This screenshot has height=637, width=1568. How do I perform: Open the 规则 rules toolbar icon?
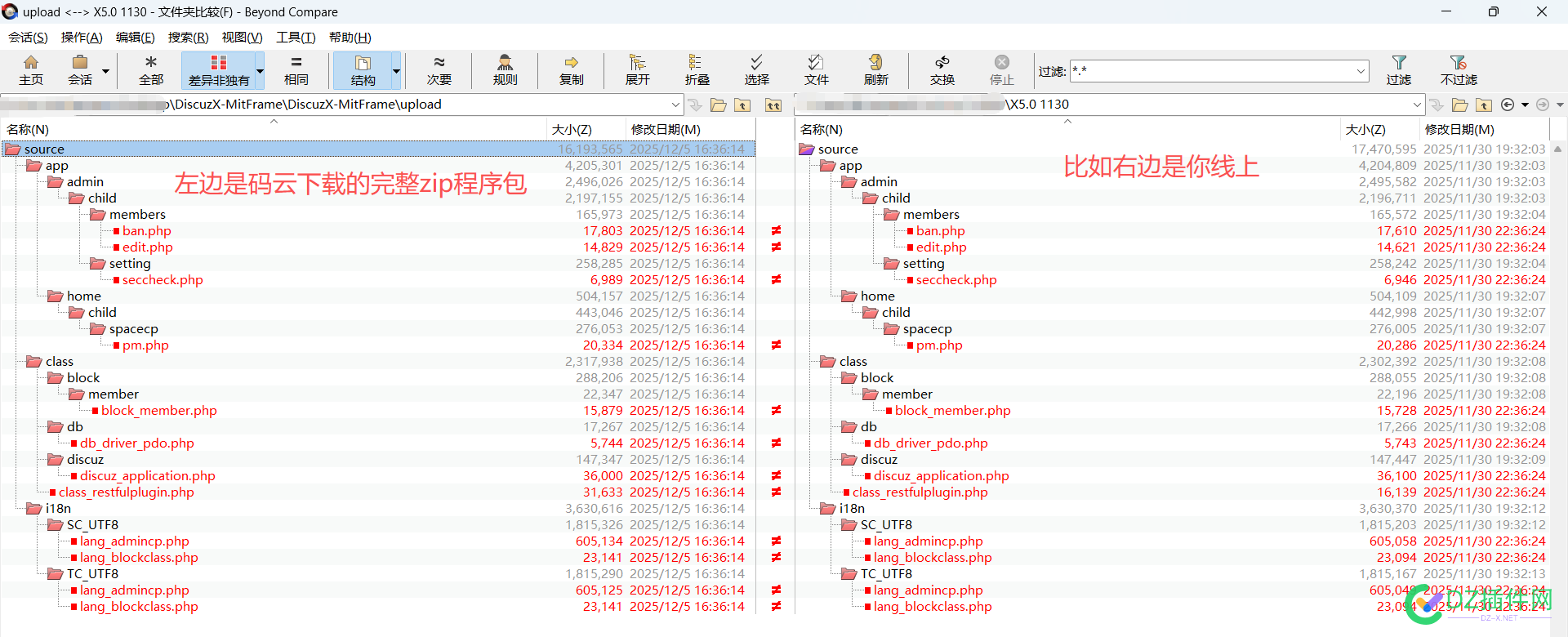(x=505, y=70)
